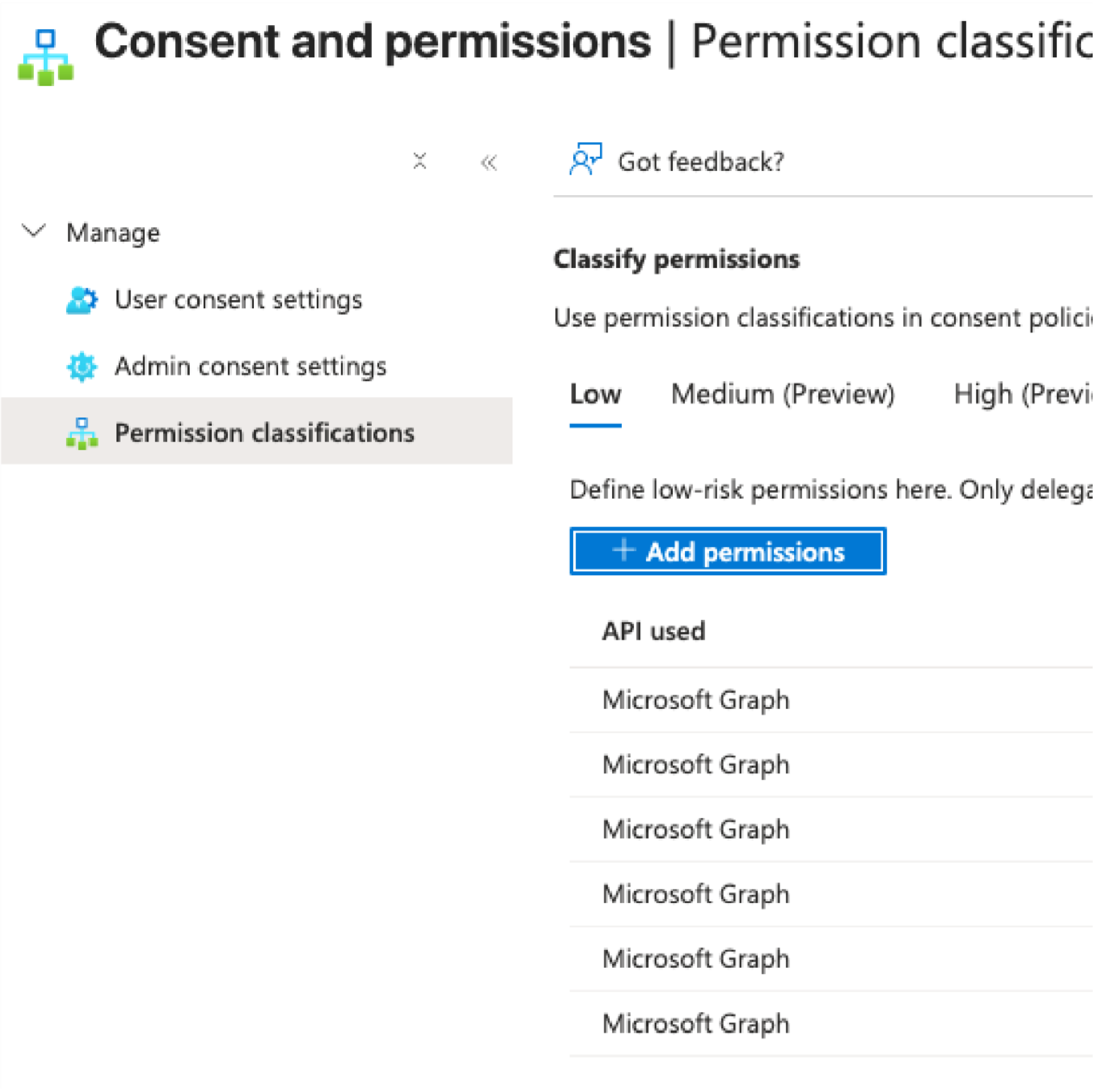Open User consent settings page
The height and width of the screenshot is (1092, 1096).
click(238, 300)
